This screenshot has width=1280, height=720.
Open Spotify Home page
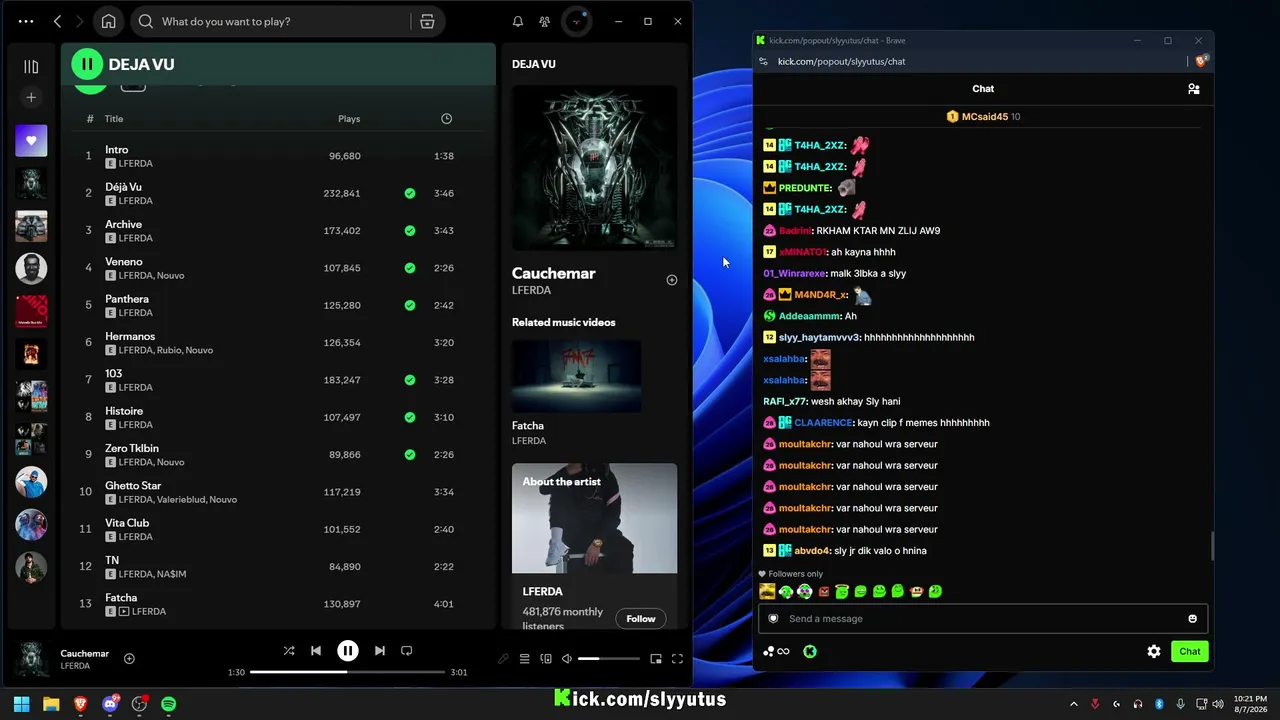pos(108,21)
